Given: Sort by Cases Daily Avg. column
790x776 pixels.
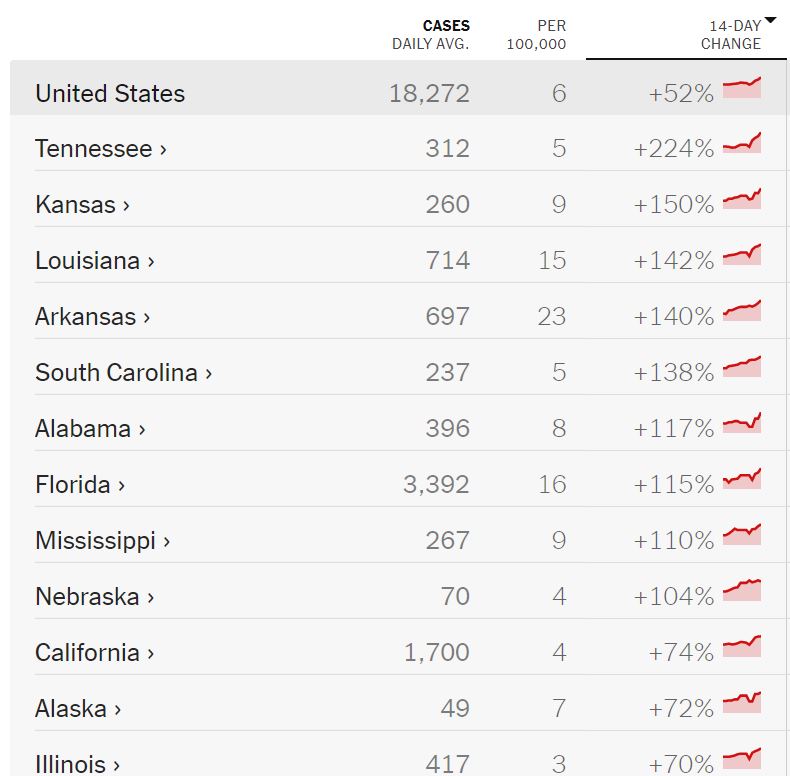Looking at the screenshot, I should pos(431,35).
